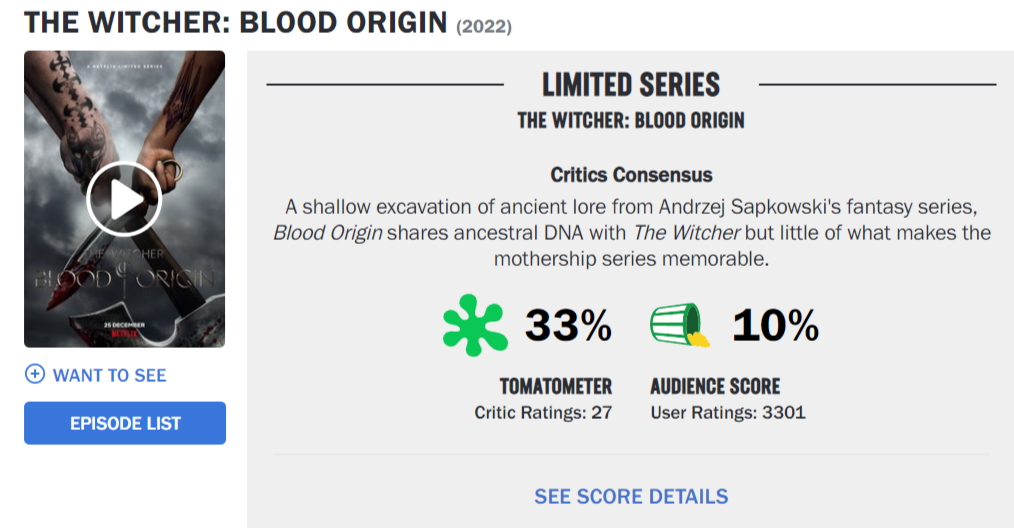Image resolution: width=1014 pixels, height=528 pixels.
Task: Click the Critics Consensus heading
Action: [x=631, y=175]
